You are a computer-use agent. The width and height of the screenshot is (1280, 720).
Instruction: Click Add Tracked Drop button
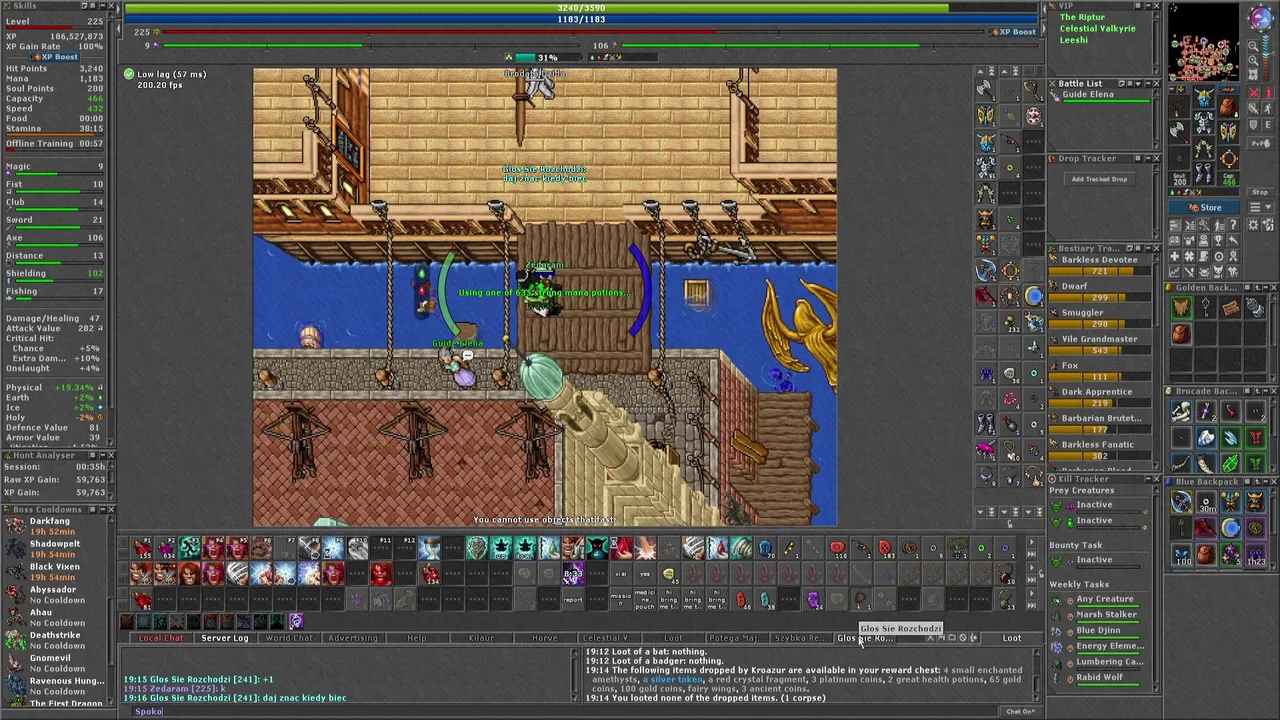pos(1099,180)
